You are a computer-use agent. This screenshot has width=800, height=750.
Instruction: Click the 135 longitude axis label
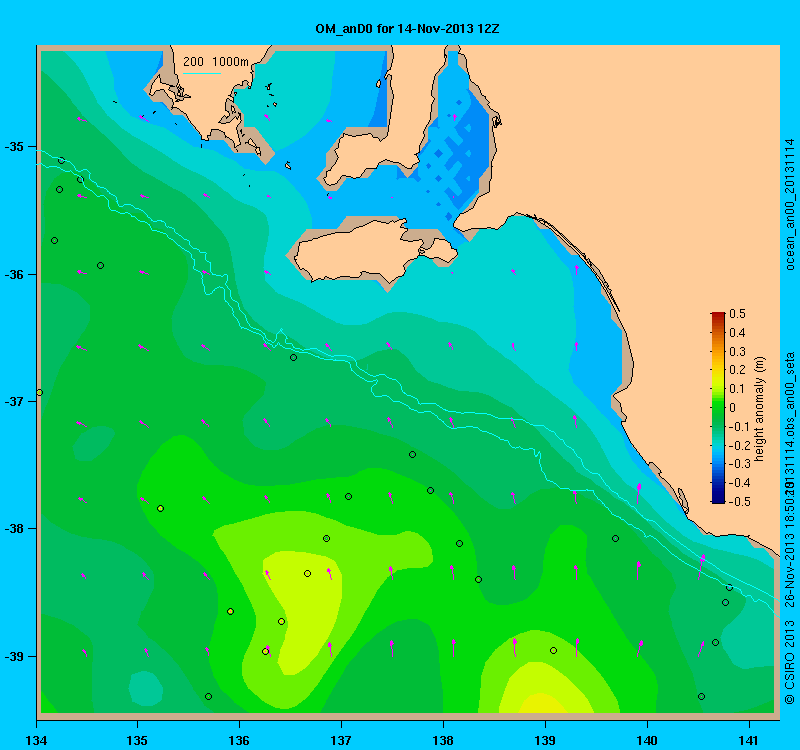137,740
